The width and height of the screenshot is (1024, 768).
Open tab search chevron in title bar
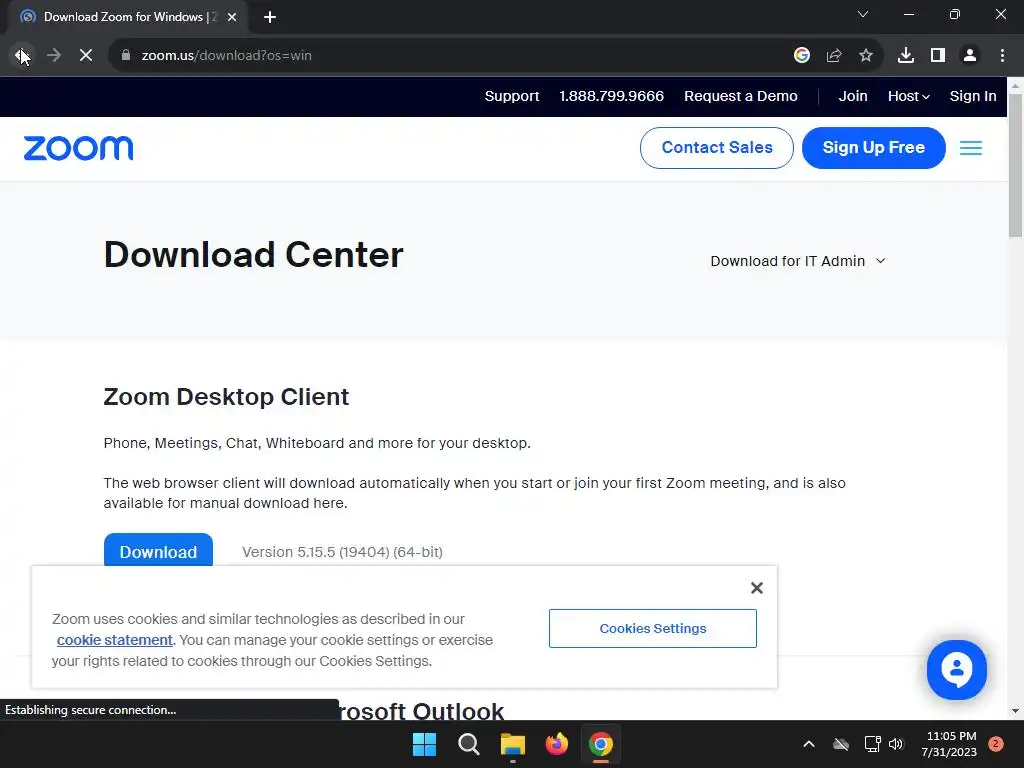click(x=863, y=14)
